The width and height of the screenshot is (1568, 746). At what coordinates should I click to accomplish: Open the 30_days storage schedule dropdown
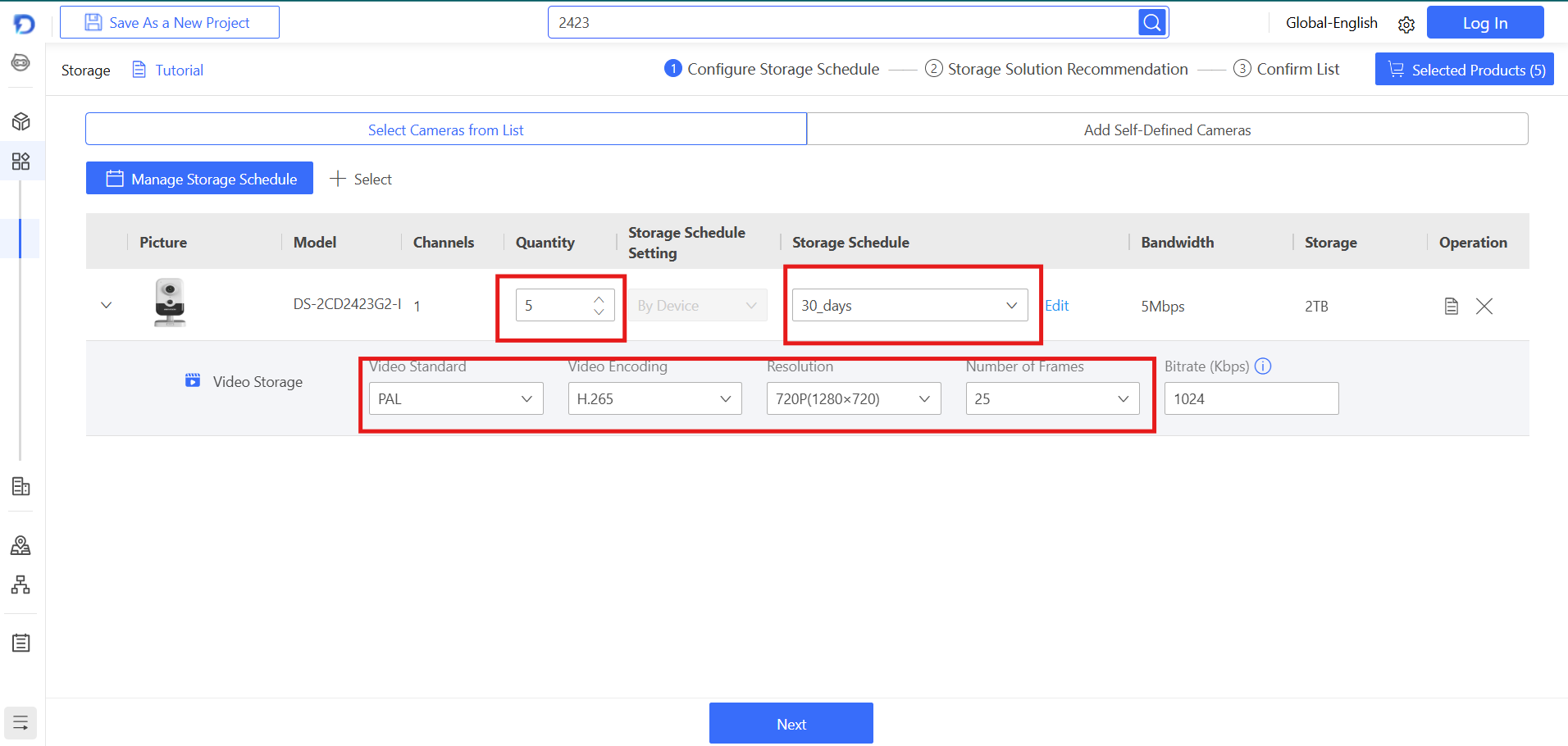(909, 306)
